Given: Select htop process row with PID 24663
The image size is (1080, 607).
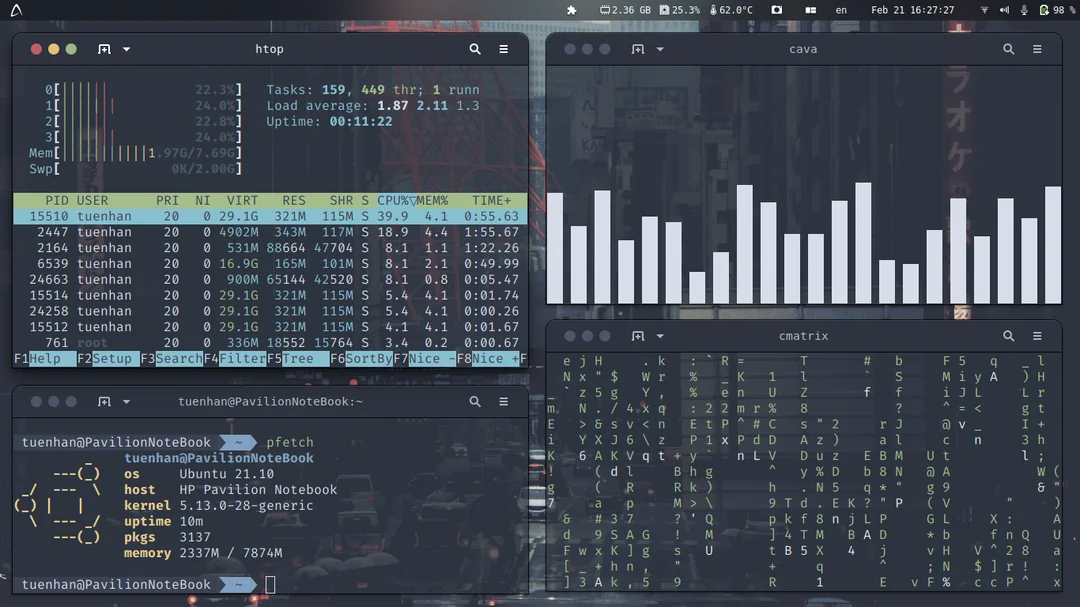Looking at the screenshot, I should tap(270, 280).
